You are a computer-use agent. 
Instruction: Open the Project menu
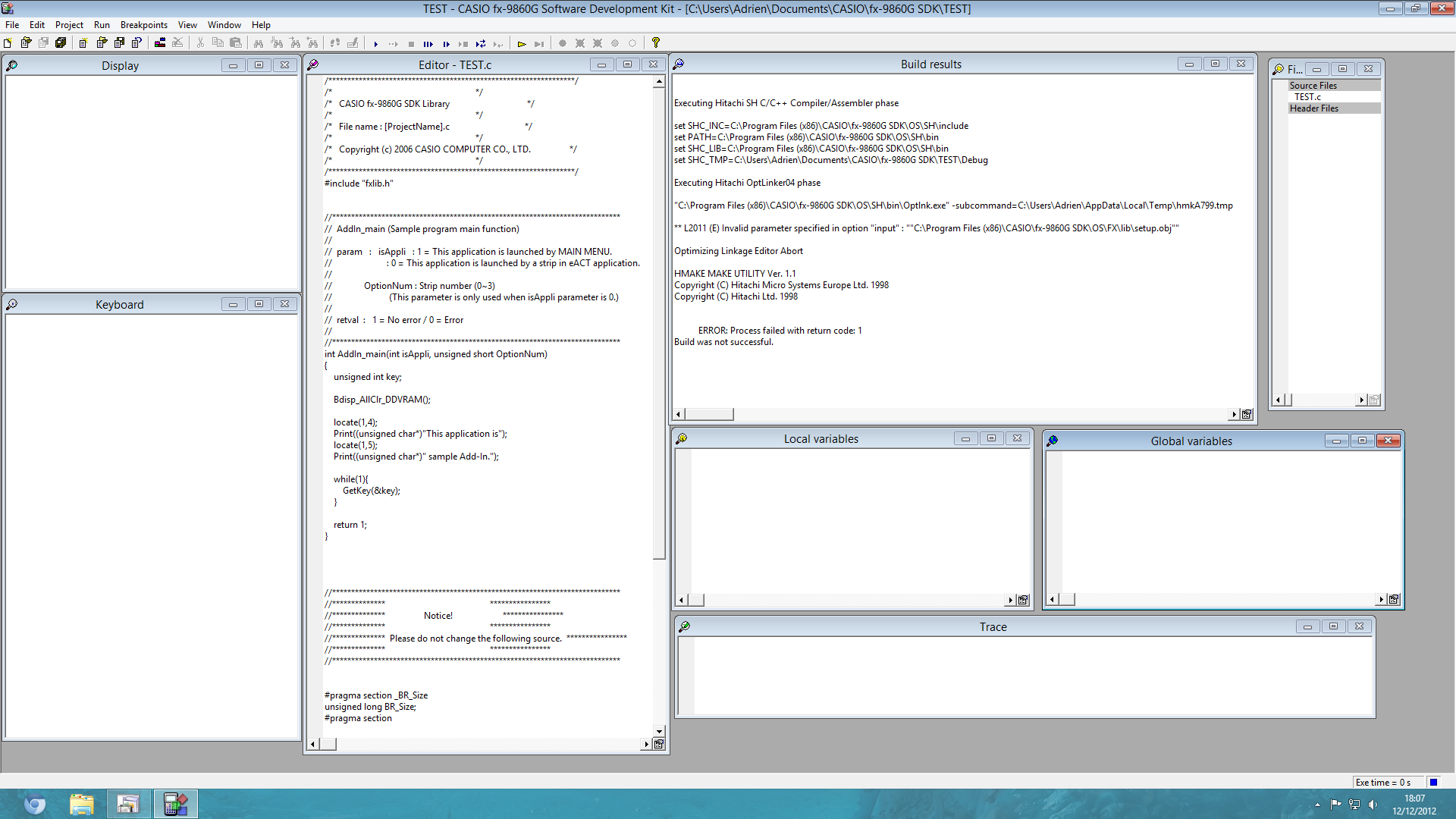(x=69, y=25)
